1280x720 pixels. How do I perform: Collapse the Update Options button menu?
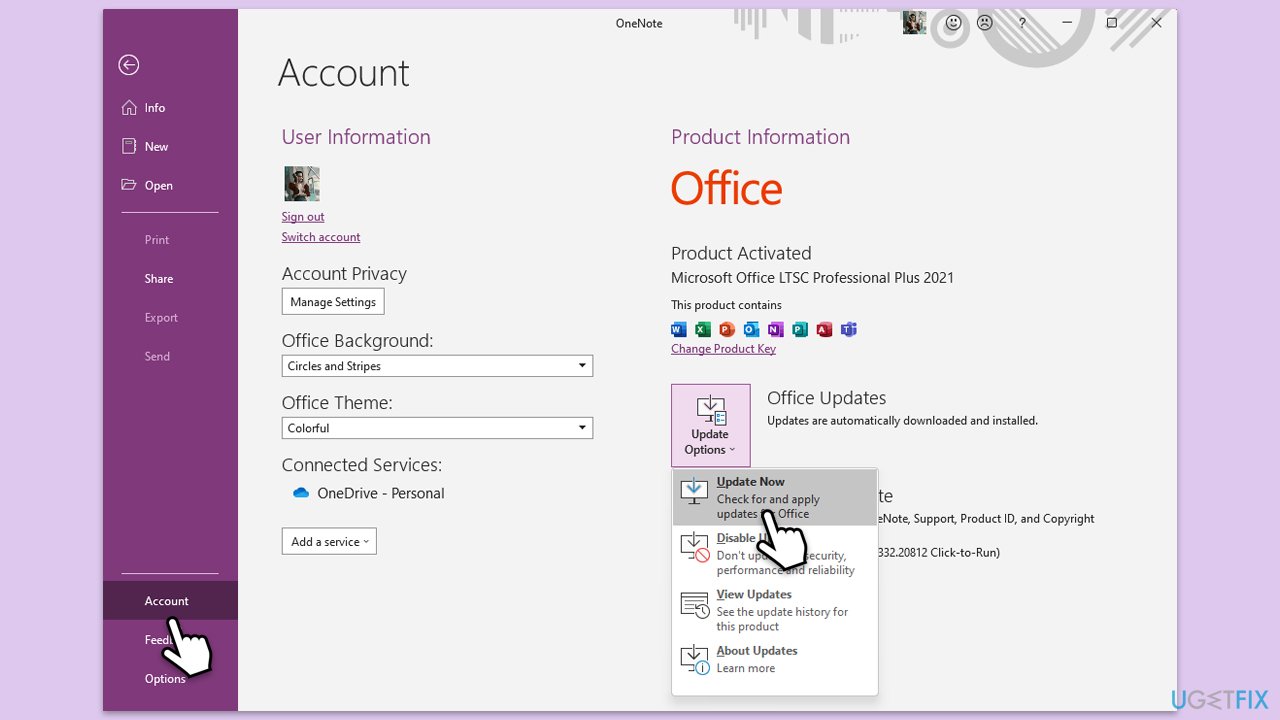pos(710,425)
